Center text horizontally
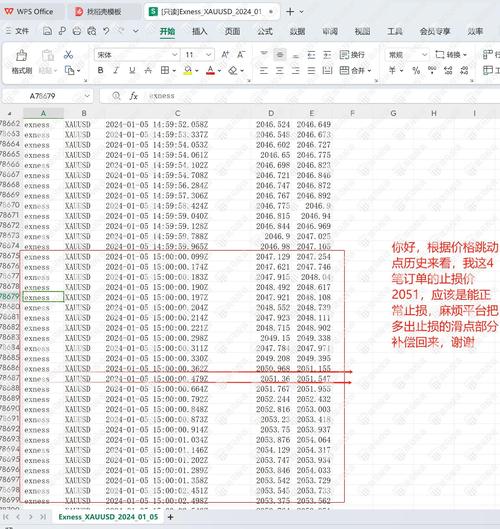Image resolution: width=500 pixels, height=529 pixels. [280, 71]
